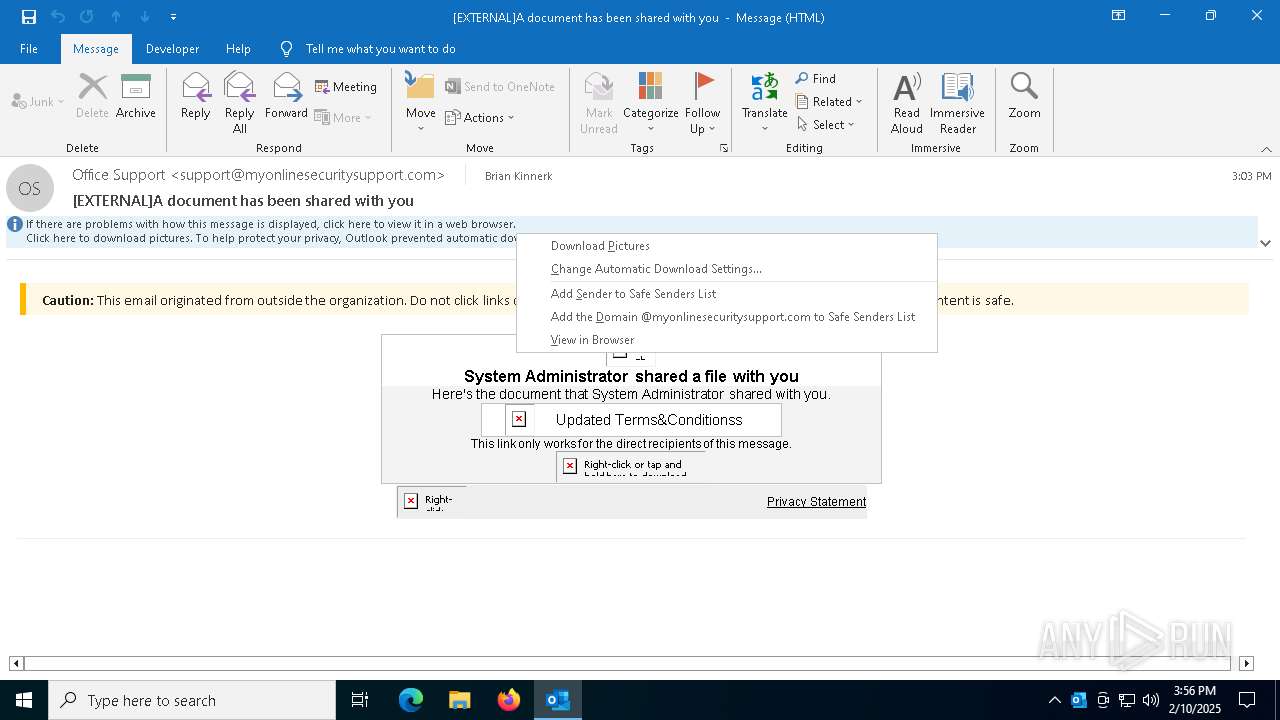Screen dimensions: 1280x720
Task: Launch the Tags dialog launcher
Action: tap(723, 148)
